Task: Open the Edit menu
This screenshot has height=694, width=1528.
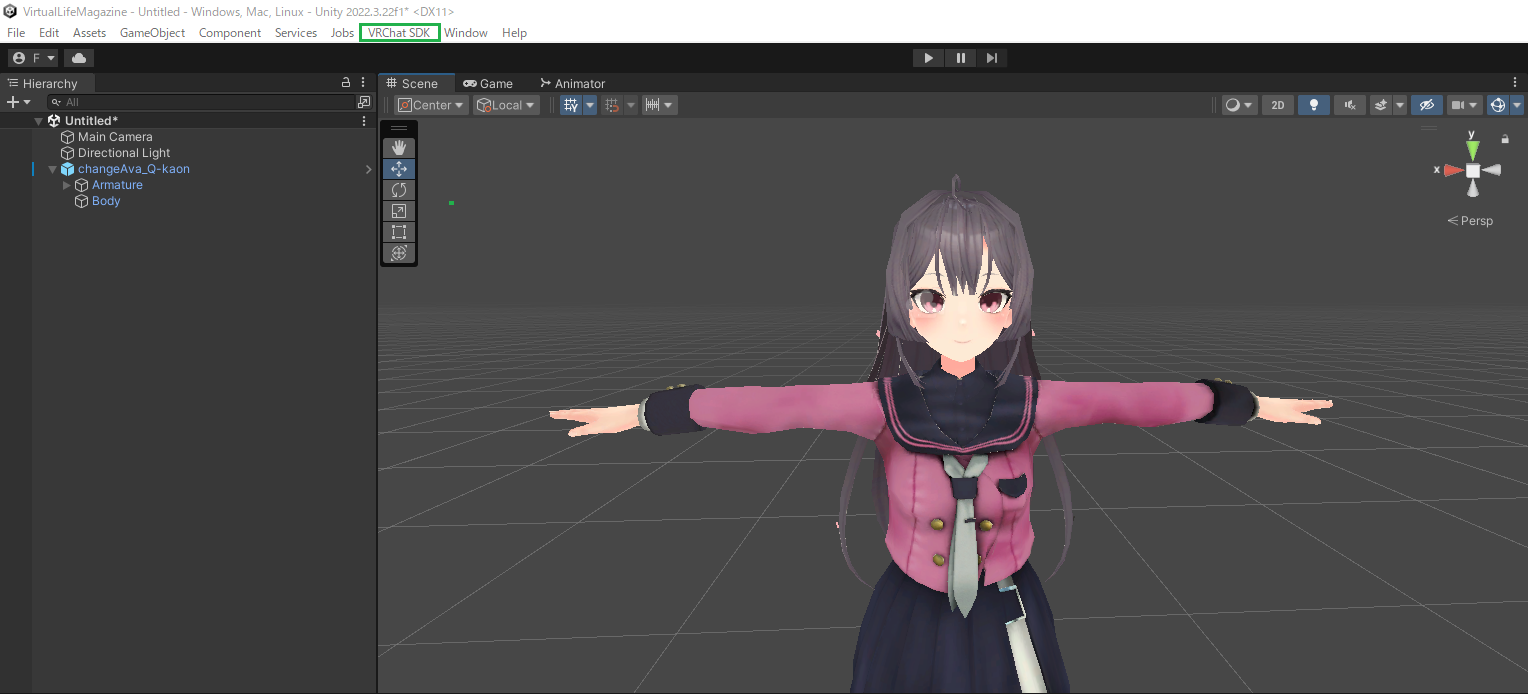Action: (x=49, y=33)
